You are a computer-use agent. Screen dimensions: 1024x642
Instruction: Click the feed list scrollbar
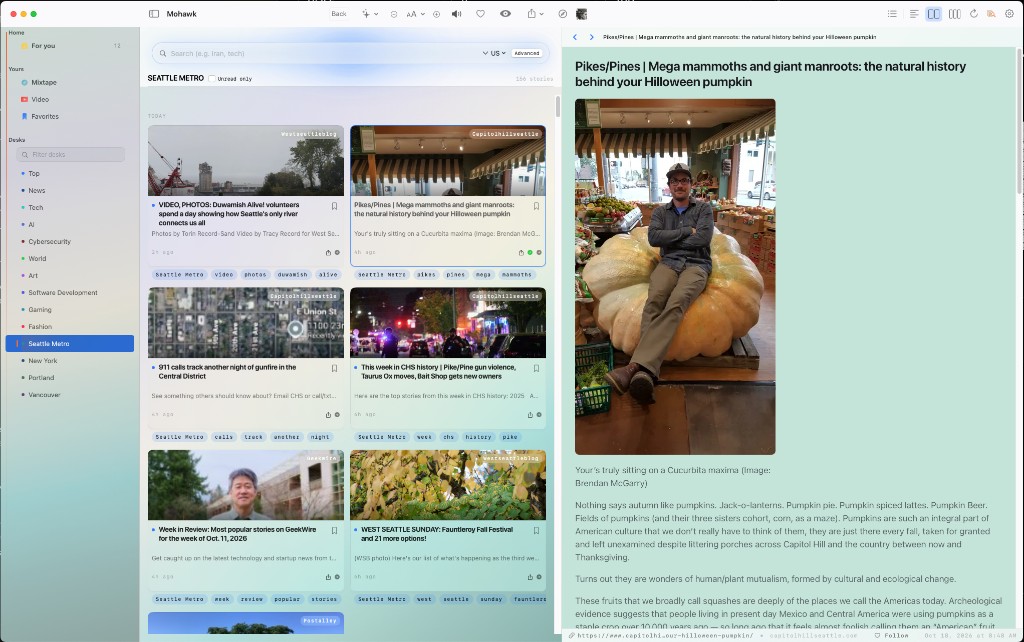(x=557, y=106)
